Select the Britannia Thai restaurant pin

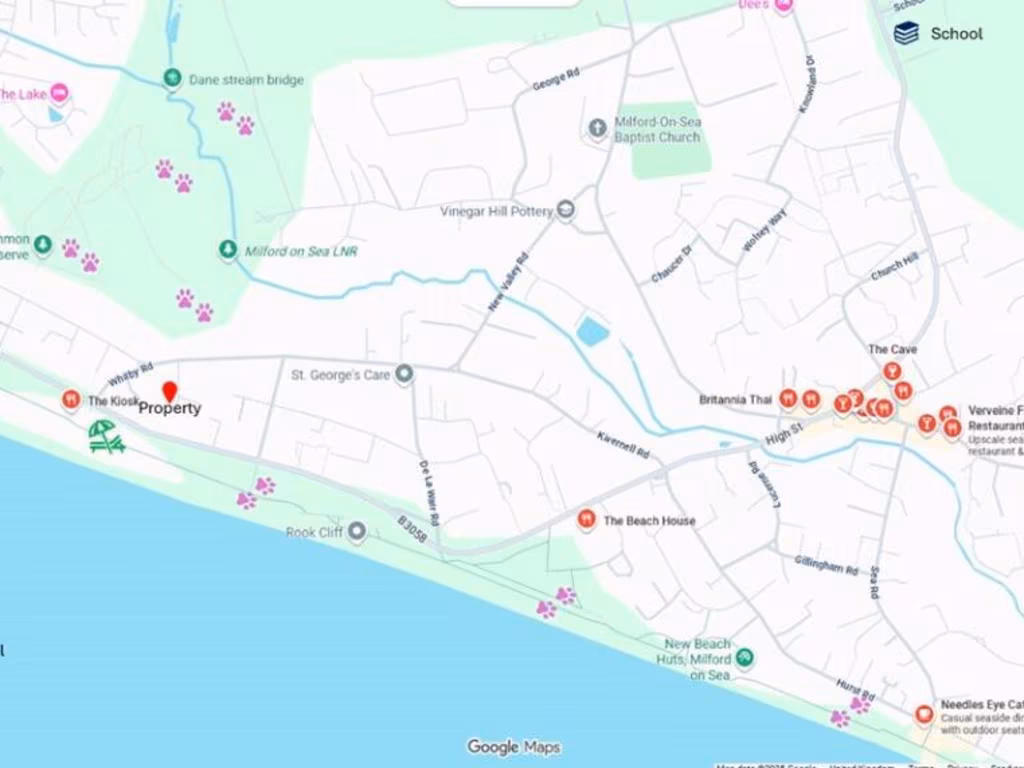788,398
